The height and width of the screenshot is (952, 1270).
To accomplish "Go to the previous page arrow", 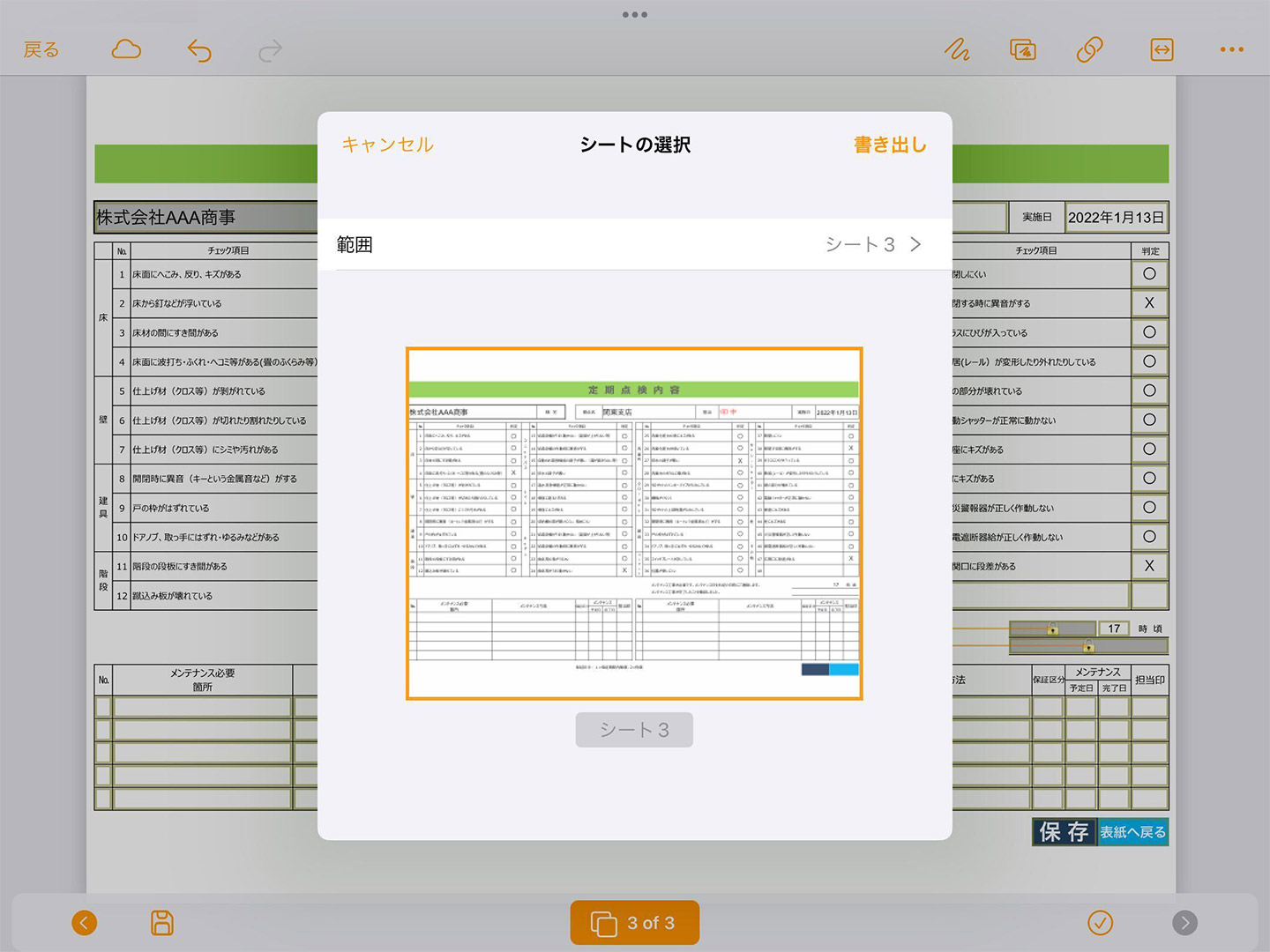I will 85,923.
